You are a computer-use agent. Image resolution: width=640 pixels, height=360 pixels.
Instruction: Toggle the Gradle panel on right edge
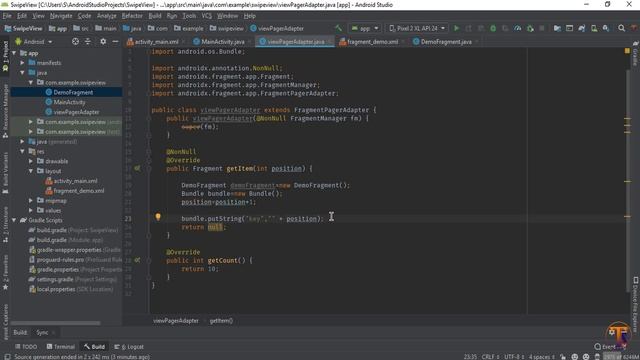click(x=636, y=53)
